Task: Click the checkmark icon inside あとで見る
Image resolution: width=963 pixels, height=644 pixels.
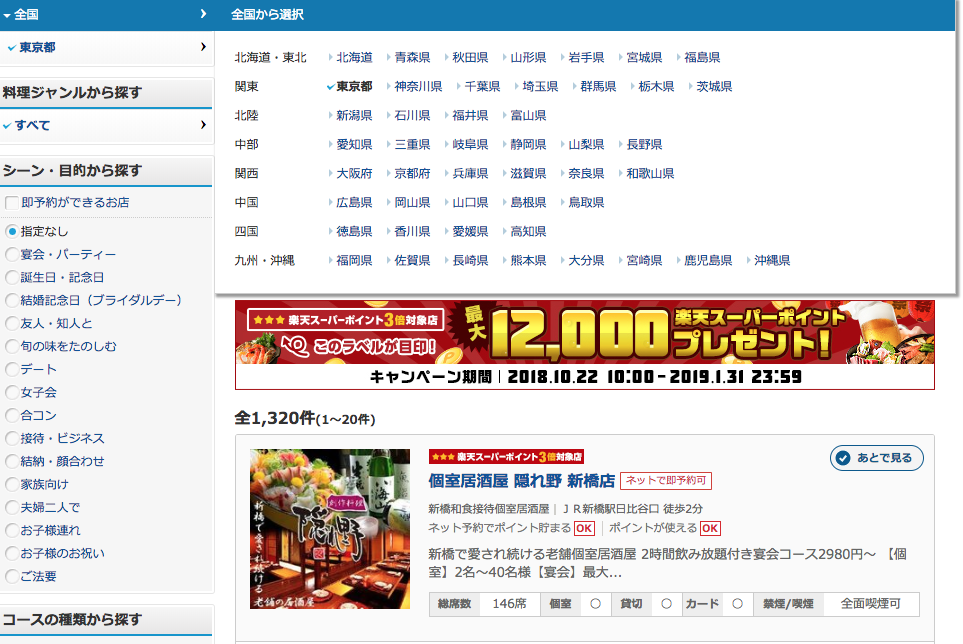Action: [x=843, y=458]
